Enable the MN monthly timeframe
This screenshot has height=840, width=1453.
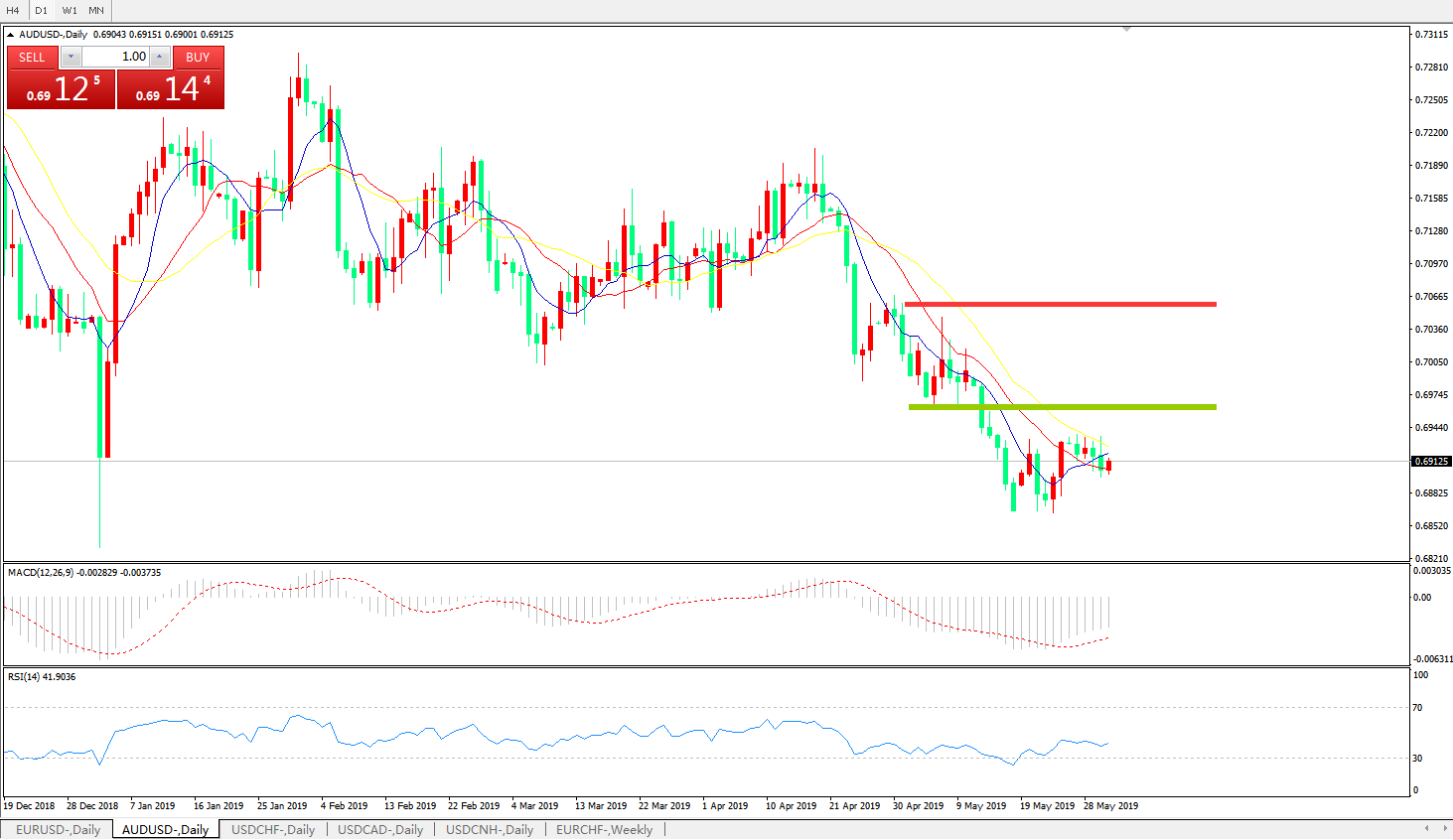(96, 11)
